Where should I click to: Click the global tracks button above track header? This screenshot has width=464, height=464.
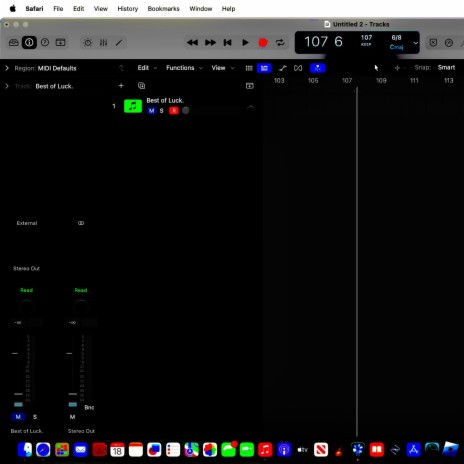(x=249, y=86)
